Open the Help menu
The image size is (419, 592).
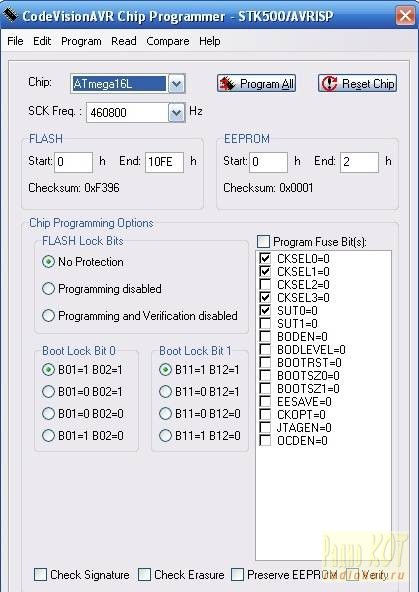coord(210,41)
